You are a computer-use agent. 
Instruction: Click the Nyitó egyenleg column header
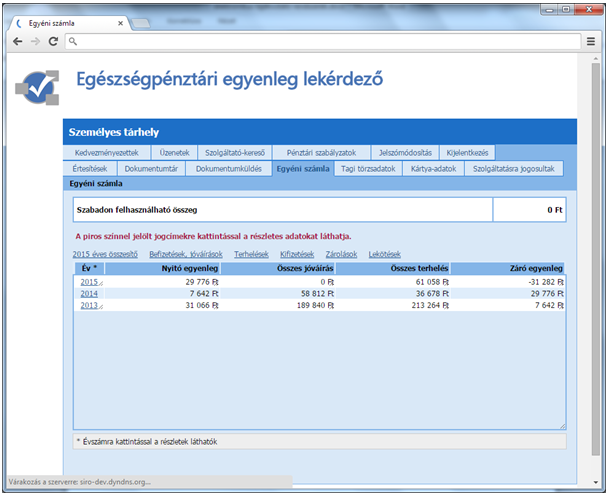[x=162, y=268]
